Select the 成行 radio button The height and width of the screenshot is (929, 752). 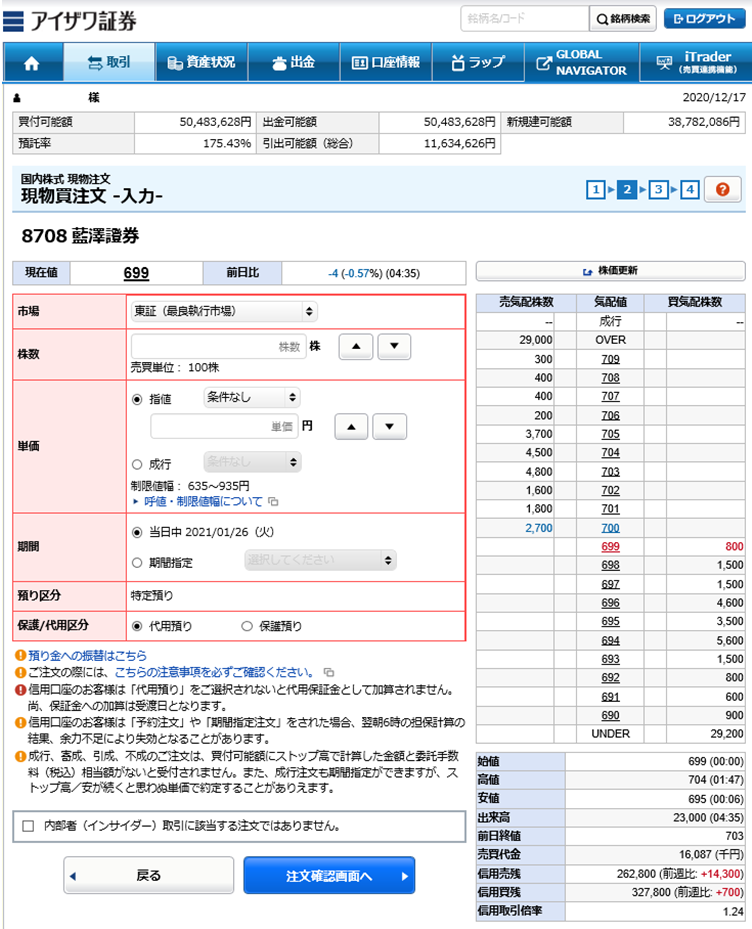point(137,464)
